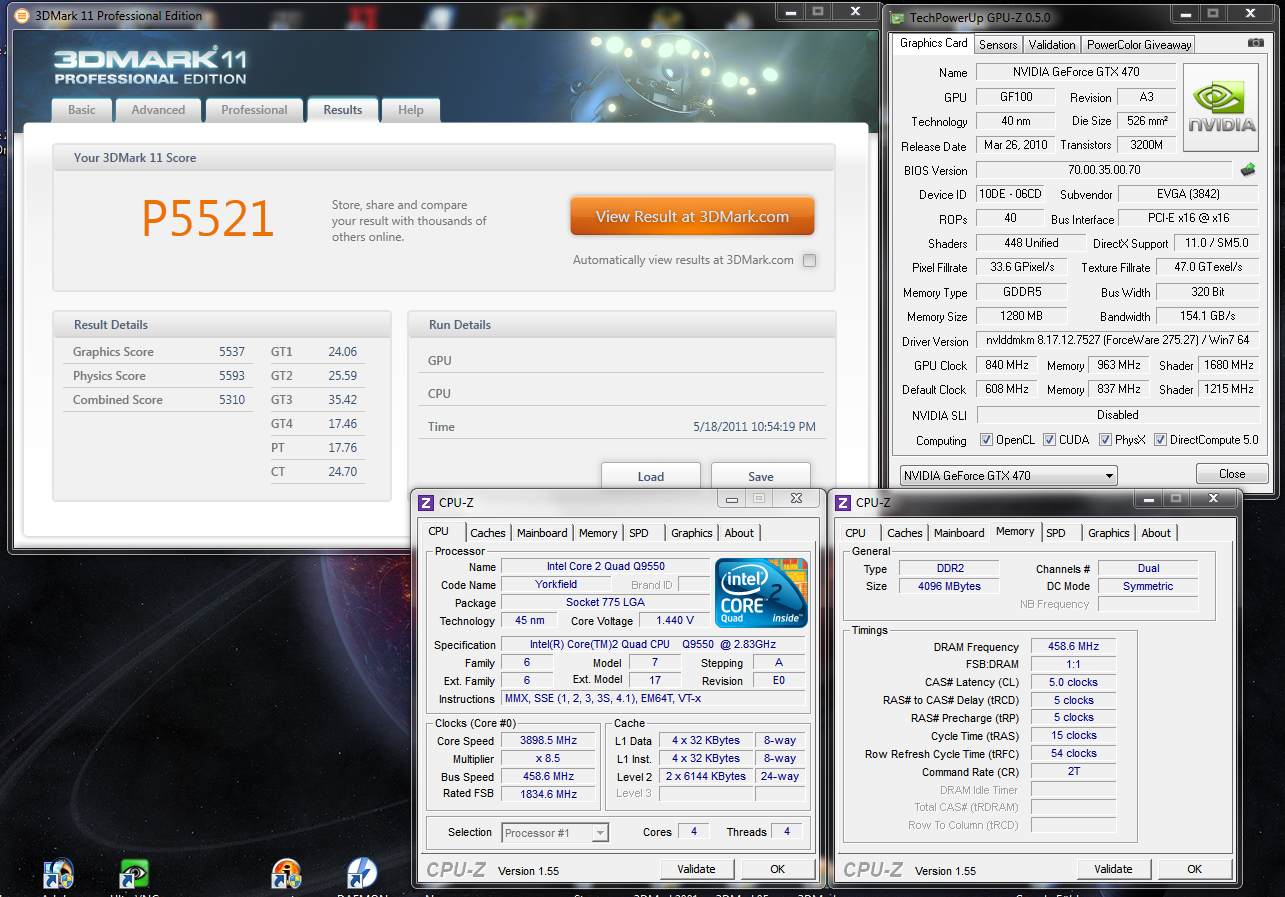Viewport: 1285px width, 897px height.
Task: Open the DAEMON Tools desktop shortcut
Action: pos(361,875)
